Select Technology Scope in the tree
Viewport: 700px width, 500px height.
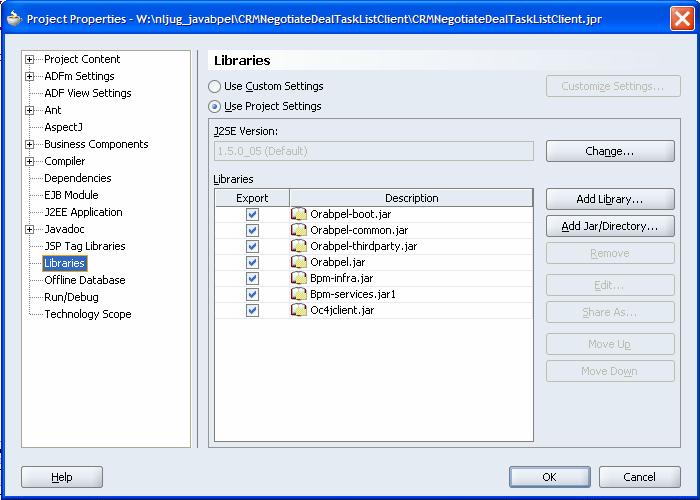87,314
